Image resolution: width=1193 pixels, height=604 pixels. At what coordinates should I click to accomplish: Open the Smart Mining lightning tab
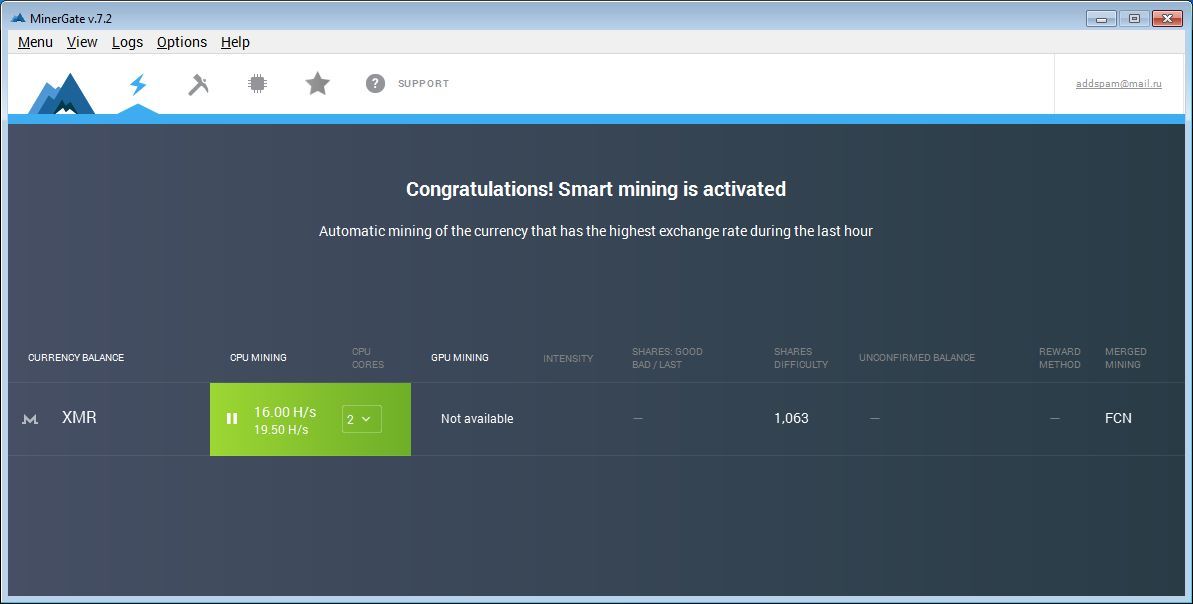tap(138, 84)
